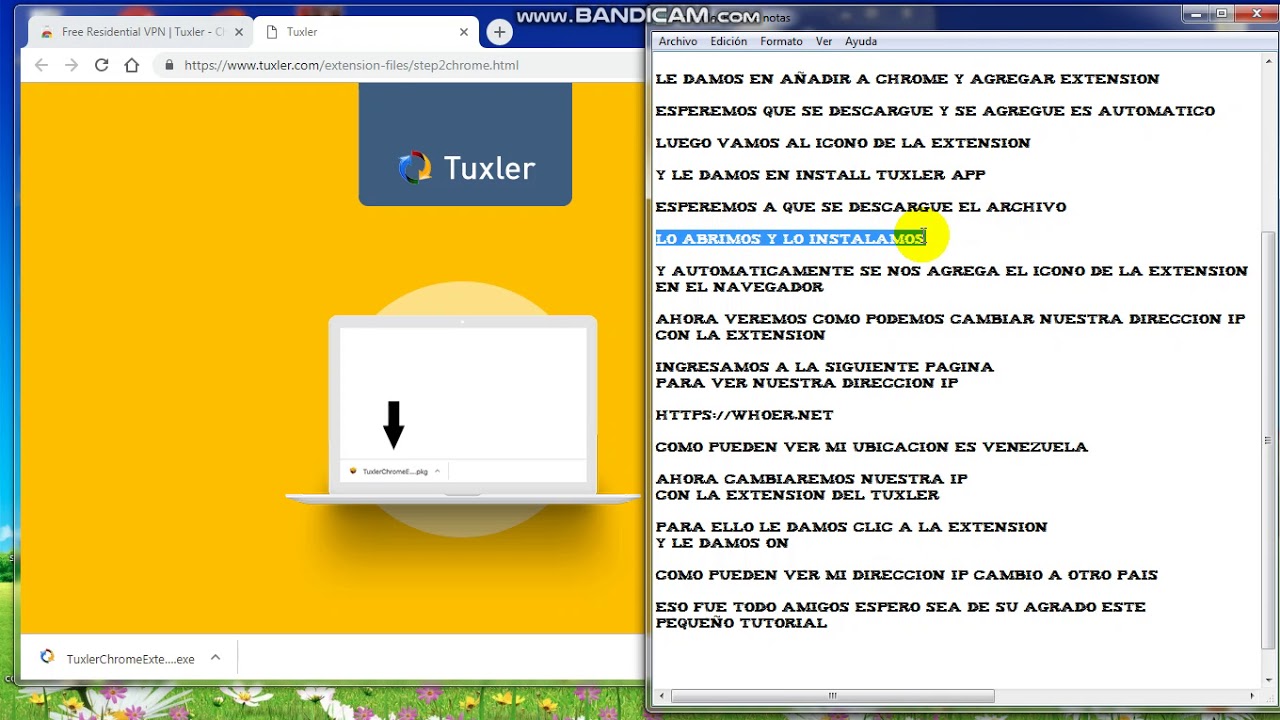The width and height of the screenshot is (1280, 720).
Task: Click Notepad horizontal scrollbar thumb
Action: tap(833, 696)
